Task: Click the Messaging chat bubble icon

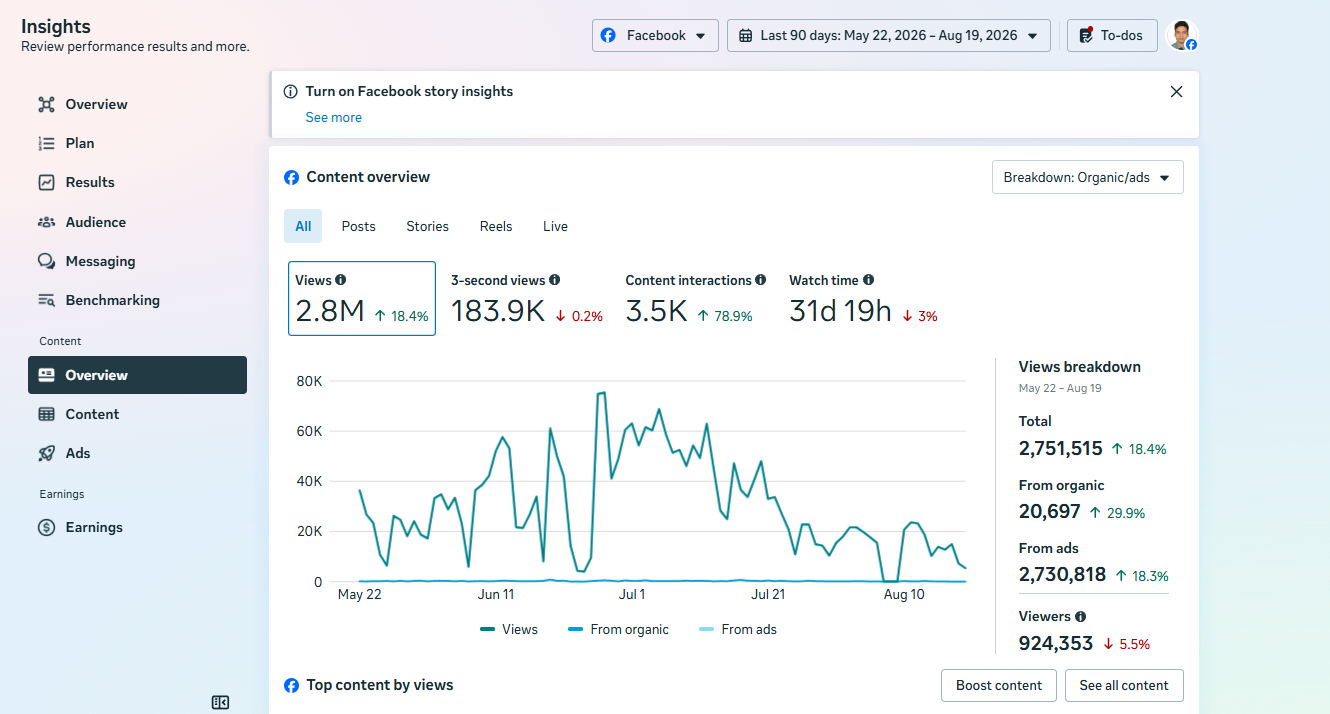Action: coord(46,261)
